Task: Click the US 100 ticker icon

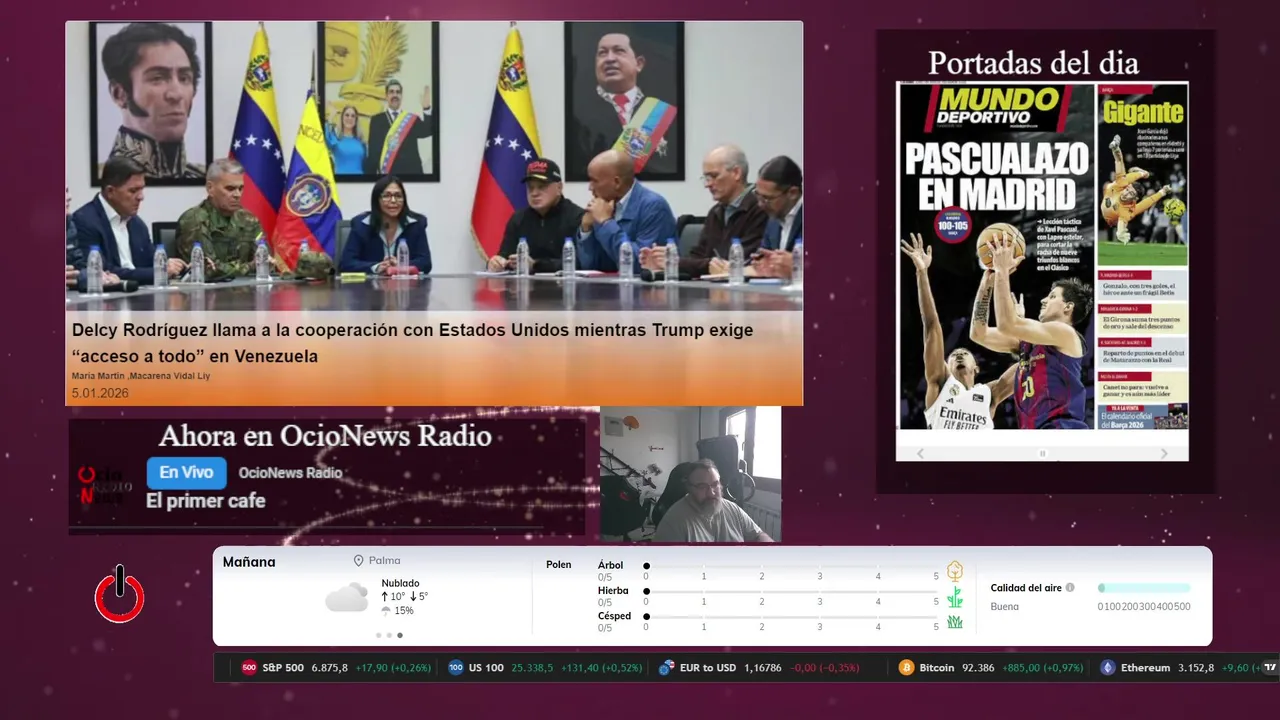Action: coord(456,667)
